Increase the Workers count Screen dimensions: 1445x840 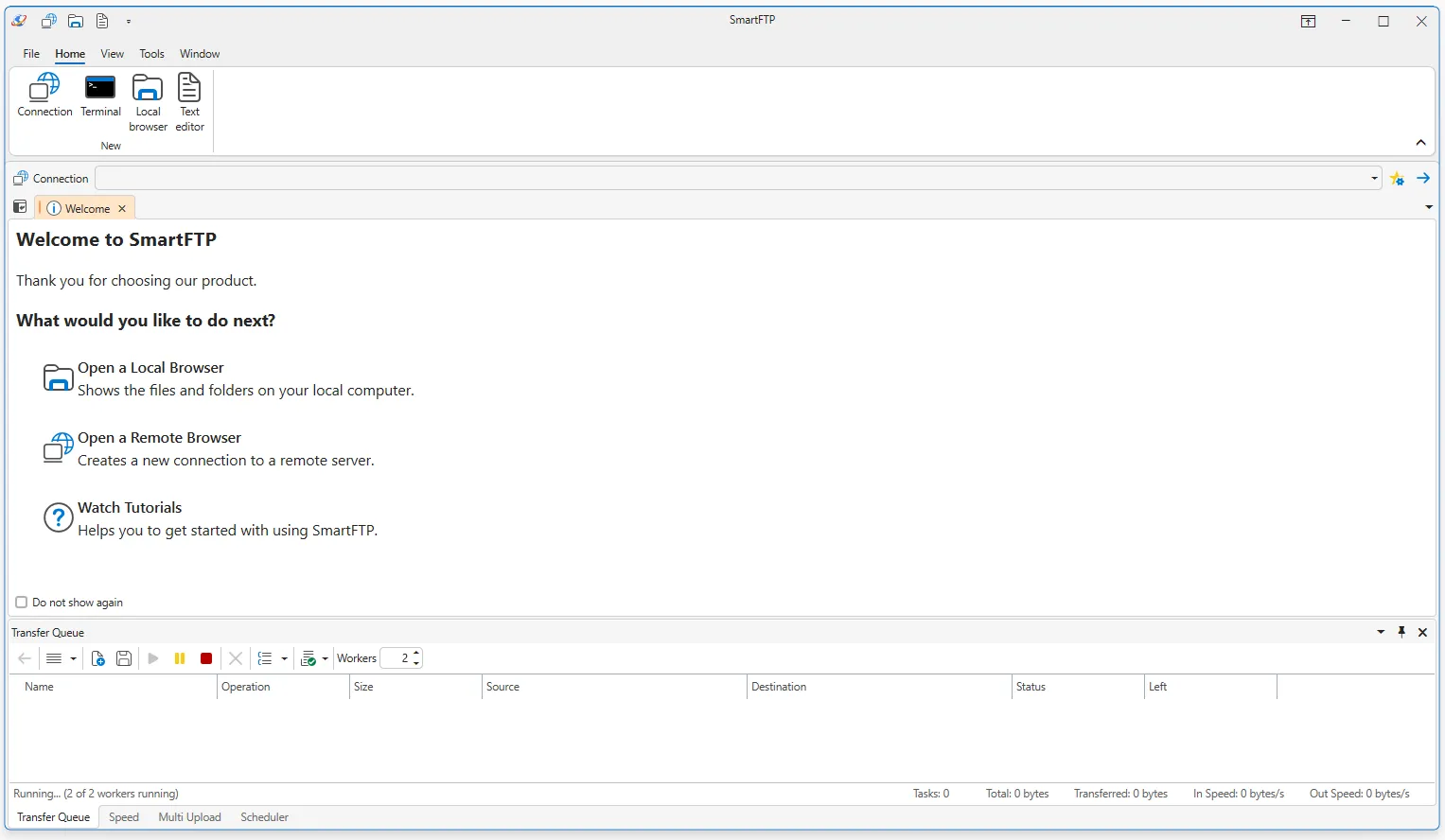pyautogui.click(x=416, y=654)
